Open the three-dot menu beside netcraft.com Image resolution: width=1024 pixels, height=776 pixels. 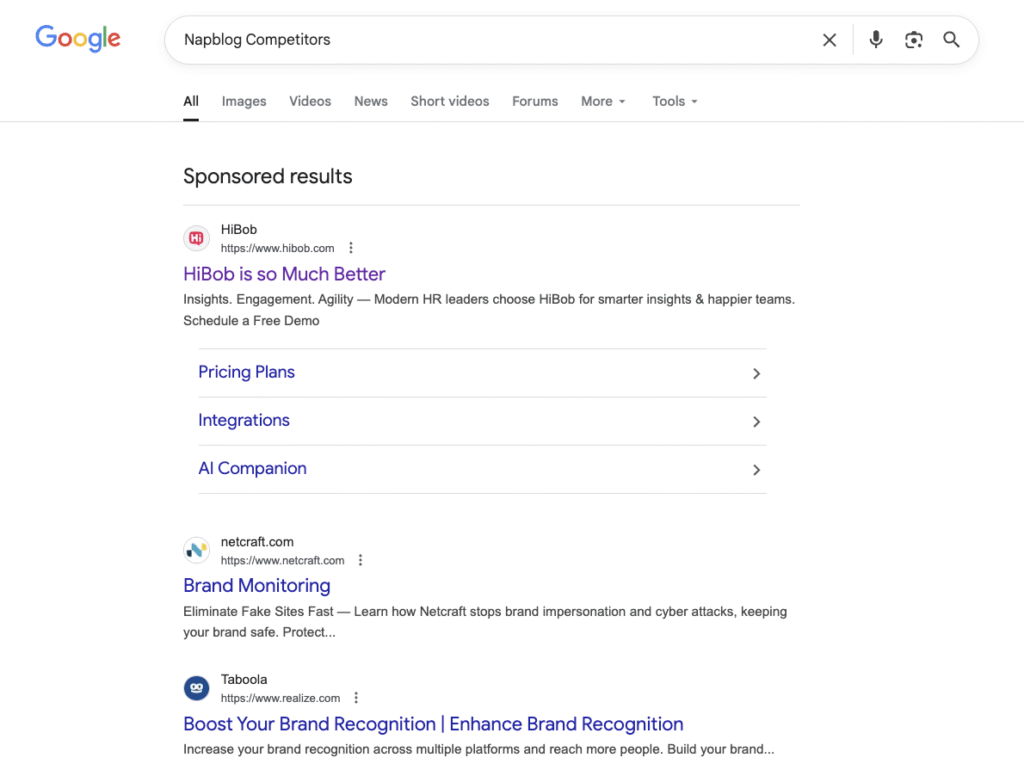pos(360,560)
